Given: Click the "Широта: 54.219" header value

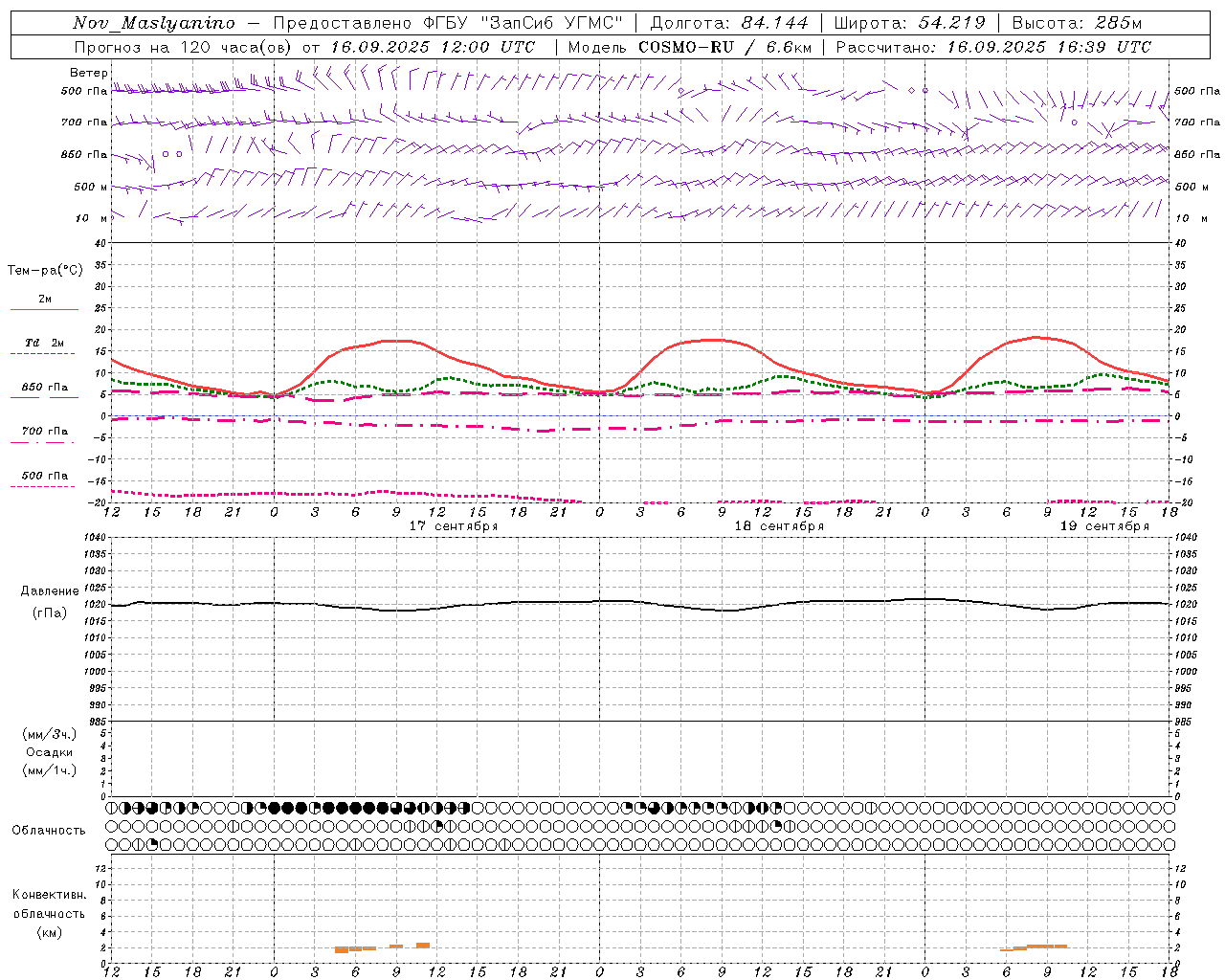Looking at the screenshot, I should pyautogui.click(x=909, y=23).
